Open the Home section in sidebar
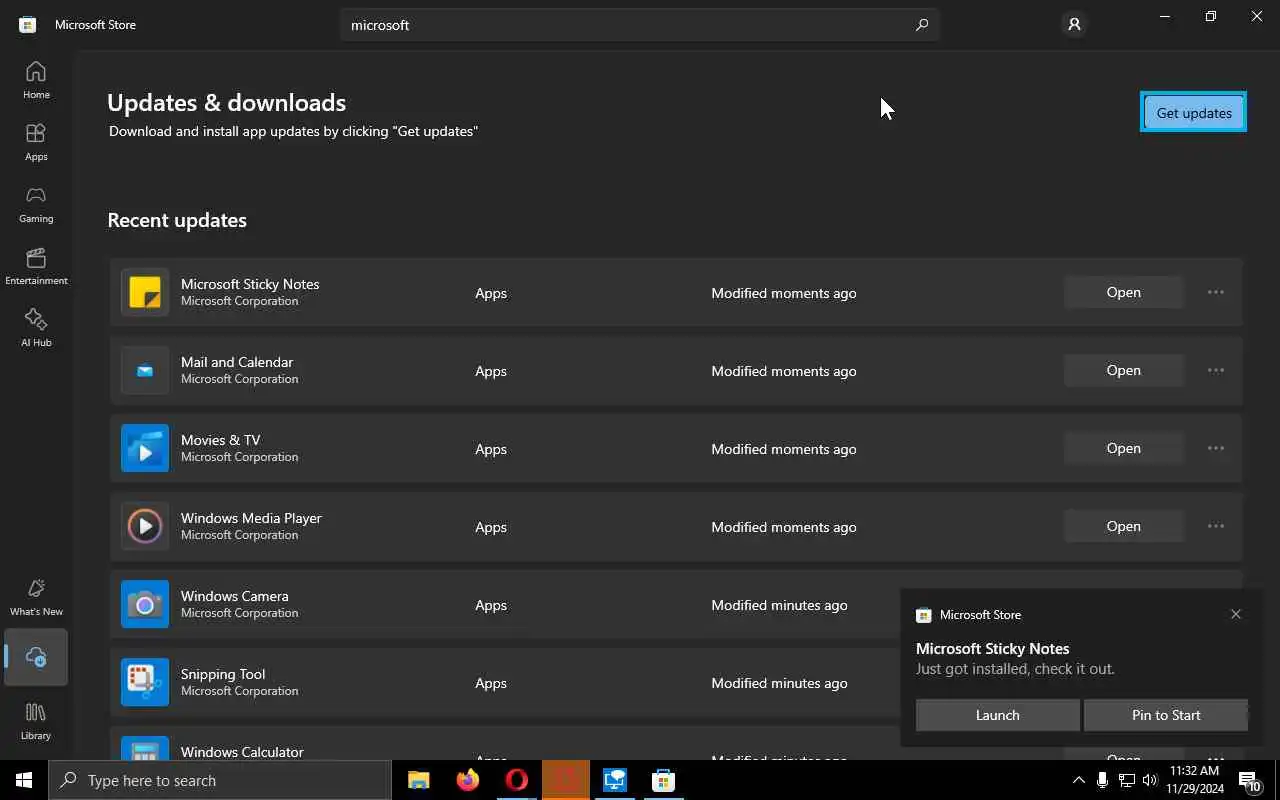 pyautogui.click(x=36, y=80)
